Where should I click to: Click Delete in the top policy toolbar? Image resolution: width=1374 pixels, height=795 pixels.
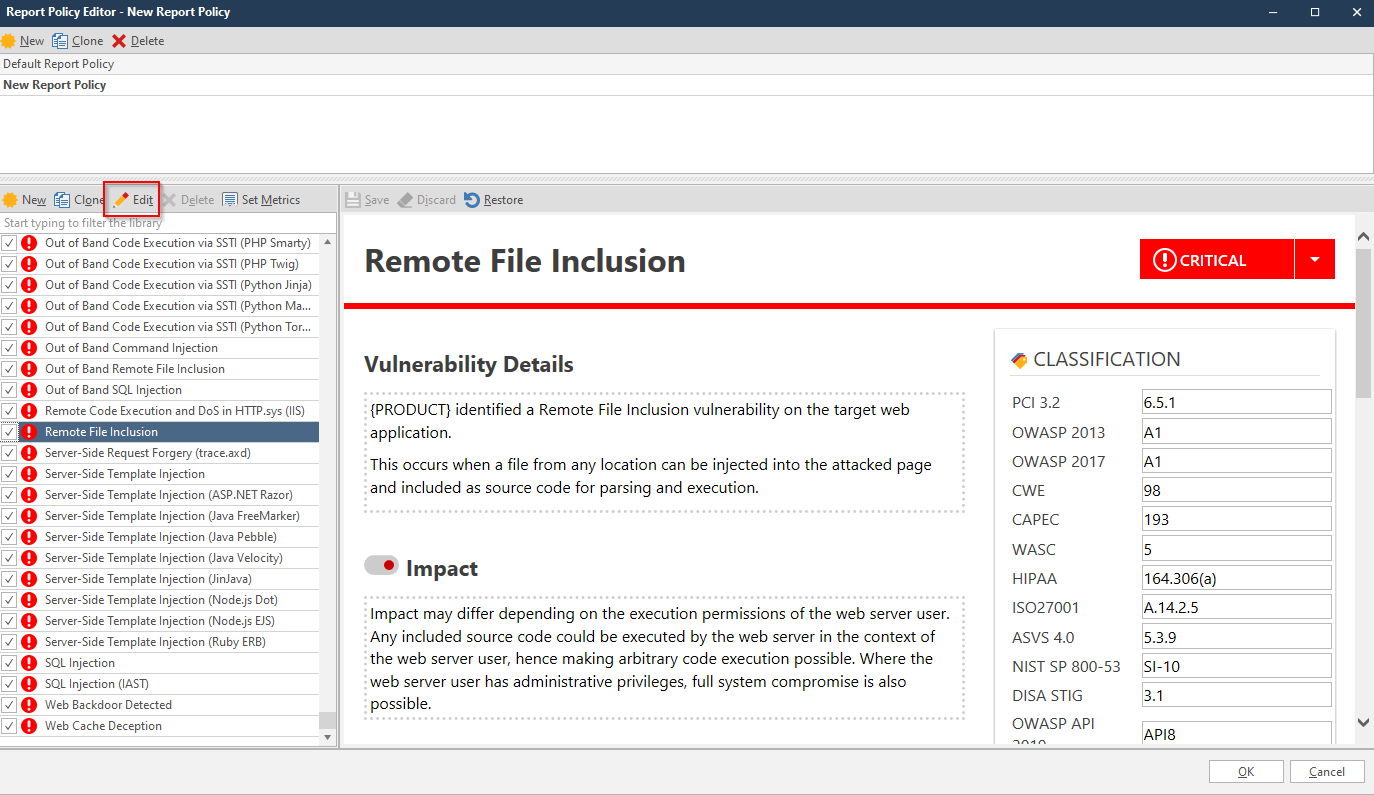tap(138, 41)
